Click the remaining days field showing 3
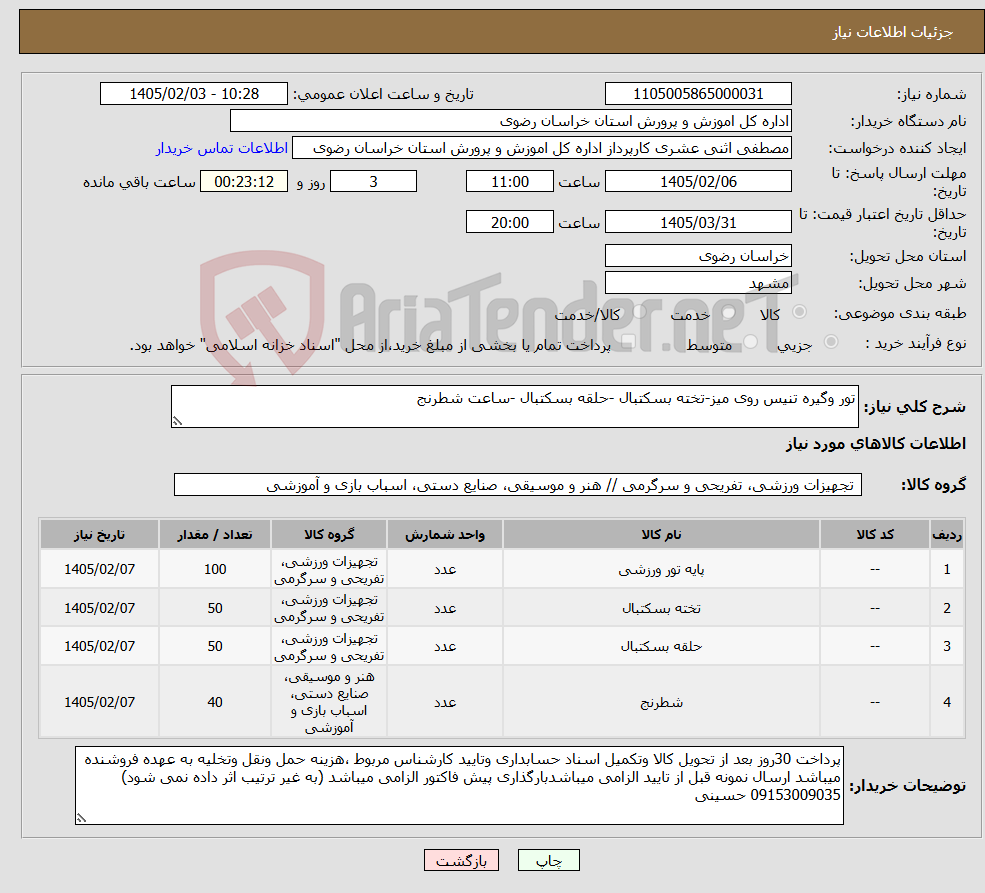Screen dimensions: 985x893 point(373,181)
